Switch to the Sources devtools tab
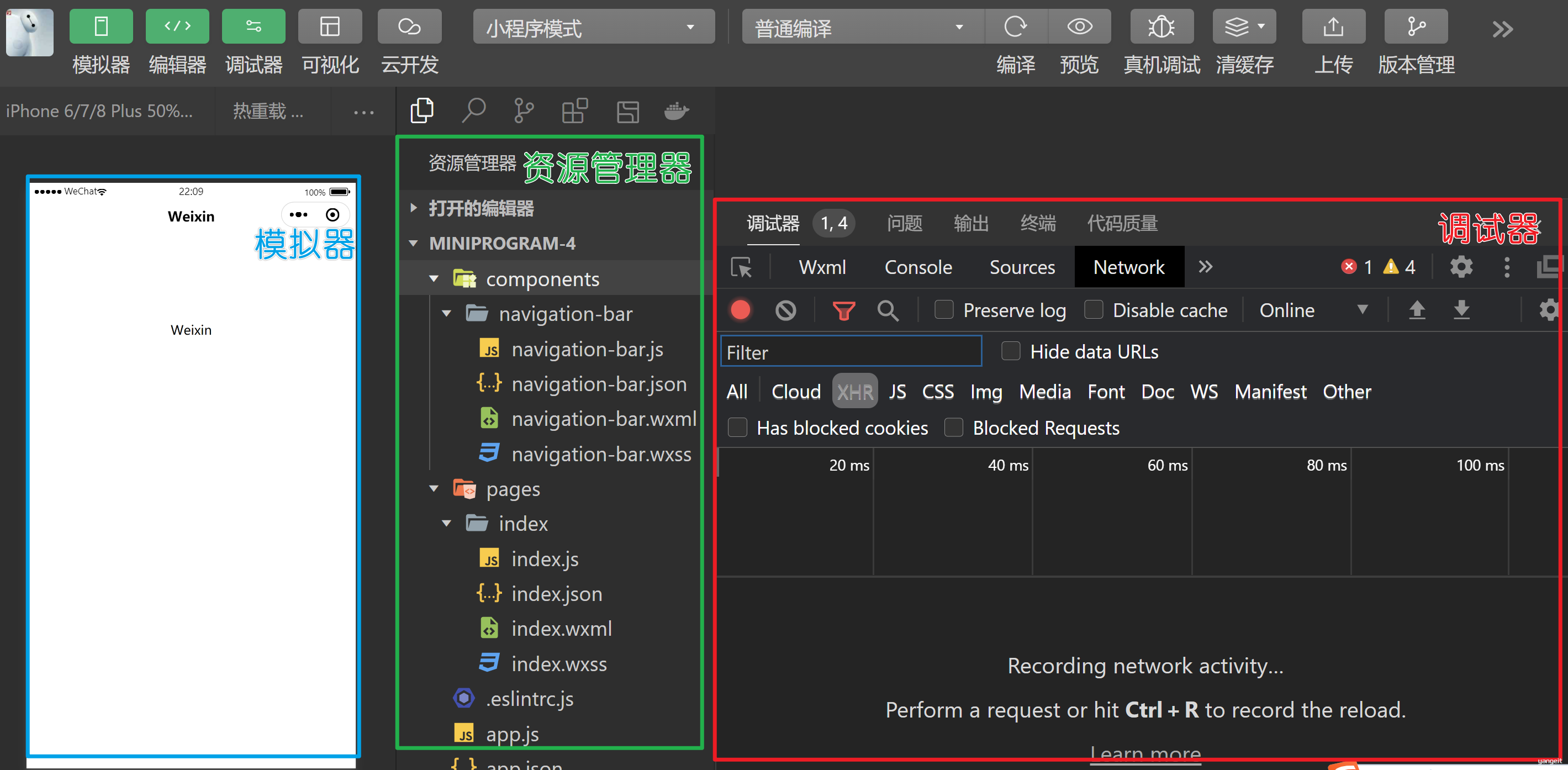The image size is (1568, 770). click(1022, 267)
